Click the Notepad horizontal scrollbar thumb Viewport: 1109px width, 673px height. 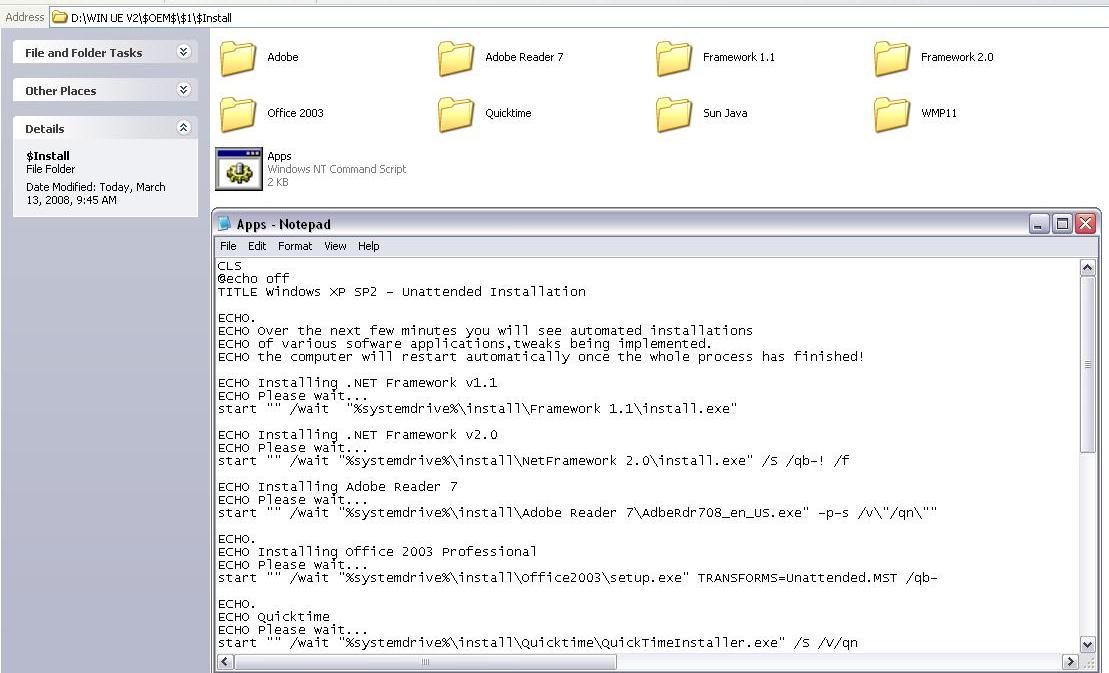click(x=425, y=662)
